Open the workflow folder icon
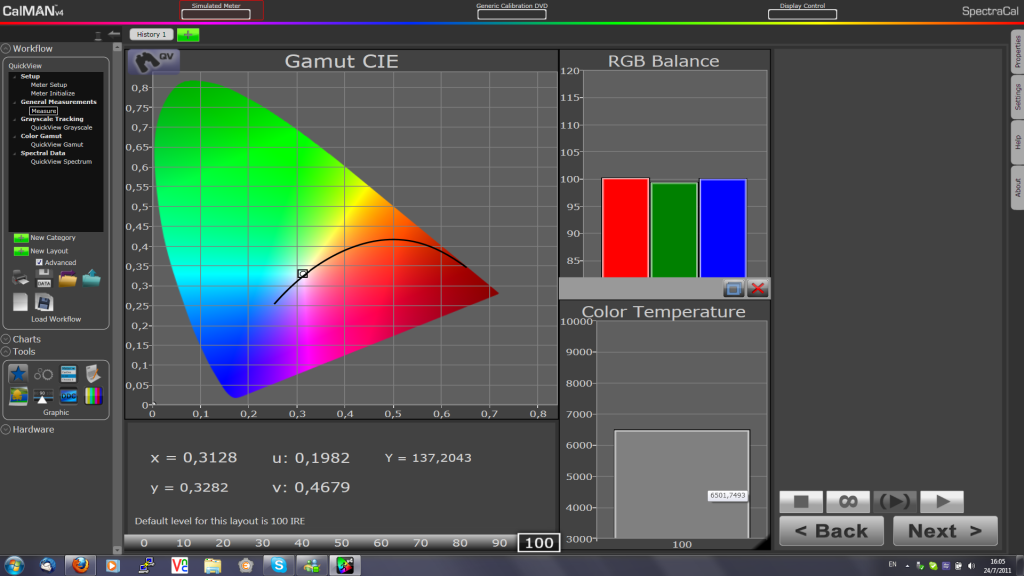The width and height of the screenshot is (1024, 576). tap(67, 279)
